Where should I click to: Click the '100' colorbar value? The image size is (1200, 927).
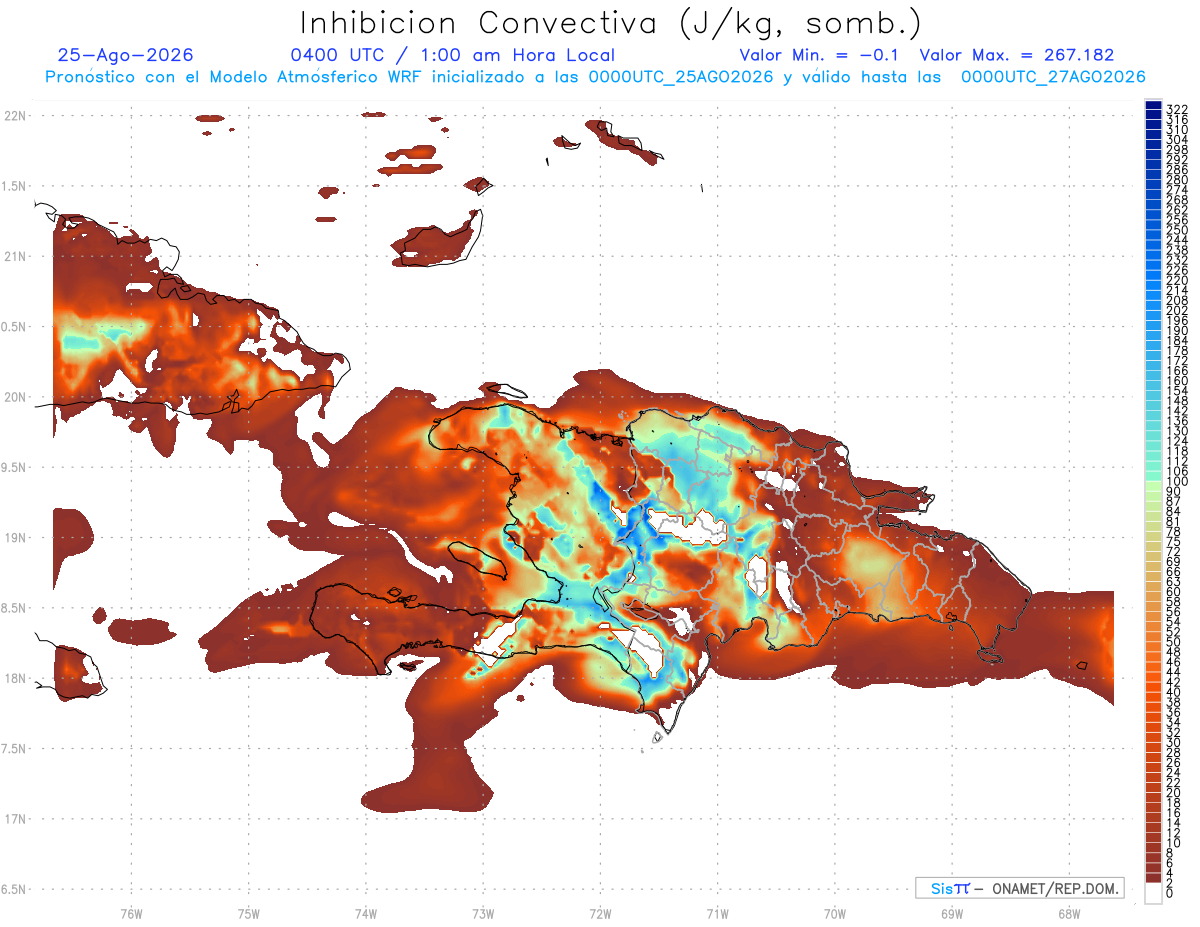click(1176, 482)
